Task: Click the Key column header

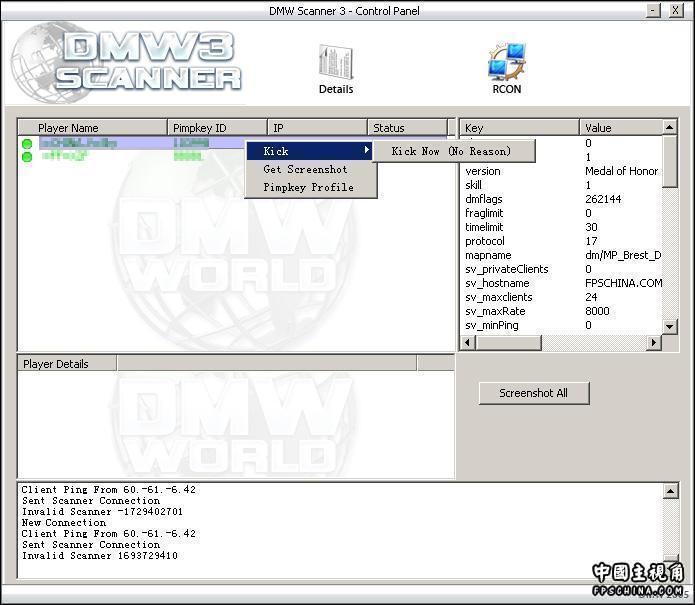Action: click(519, 128)
